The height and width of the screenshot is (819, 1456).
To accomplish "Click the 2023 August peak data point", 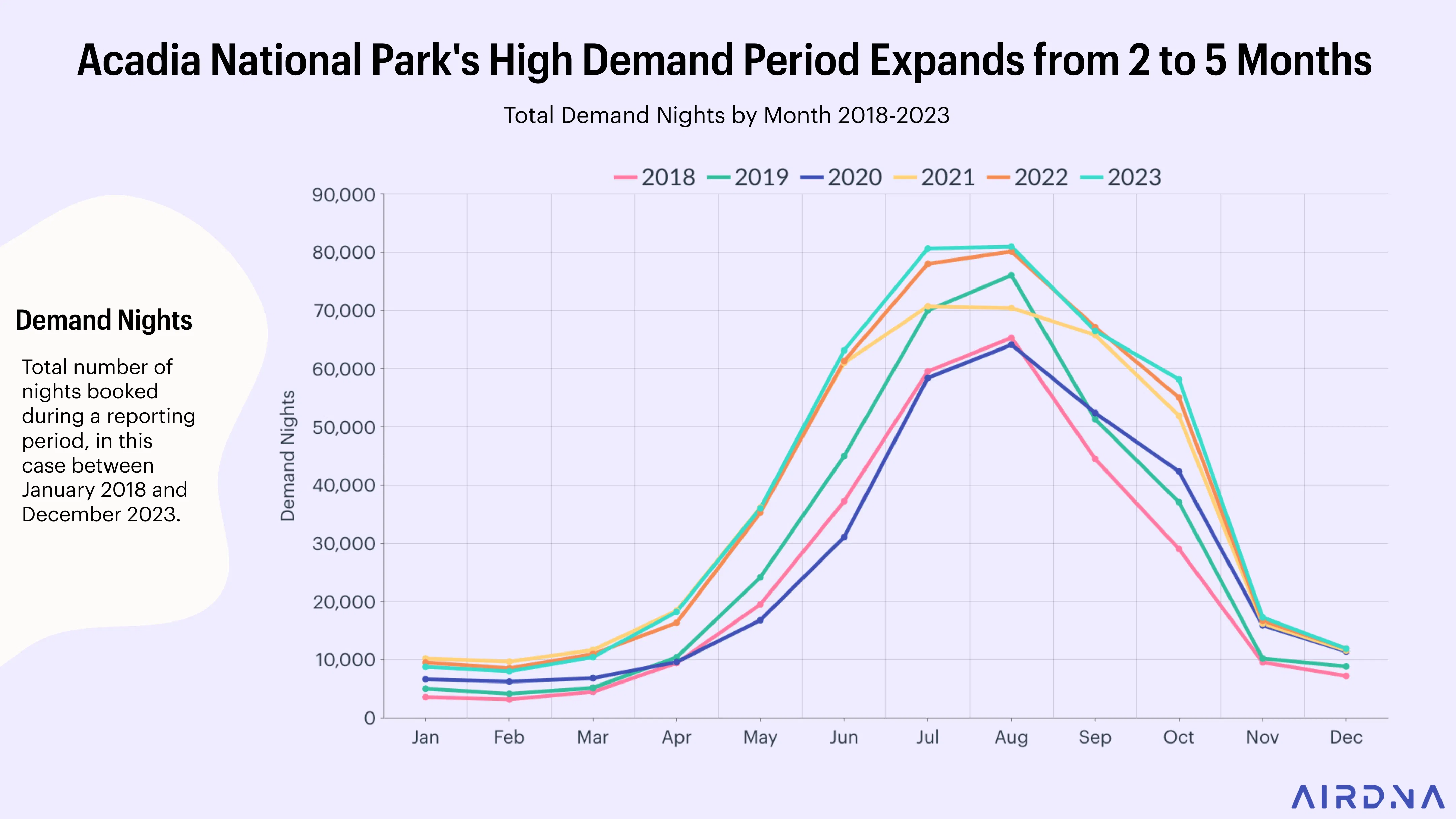I will click(1011, 247).
